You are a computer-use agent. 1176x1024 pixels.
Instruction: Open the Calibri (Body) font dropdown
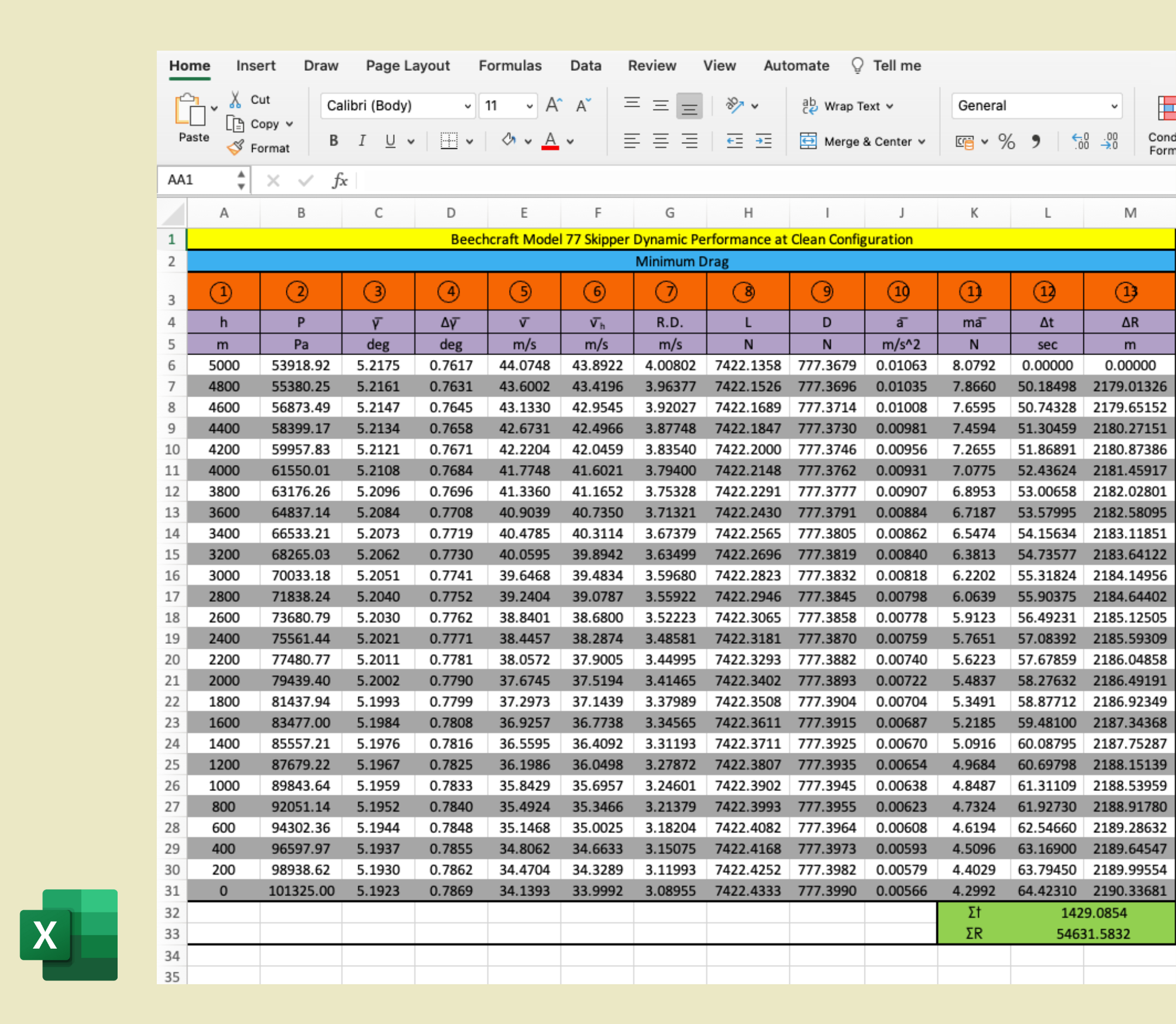467,106
